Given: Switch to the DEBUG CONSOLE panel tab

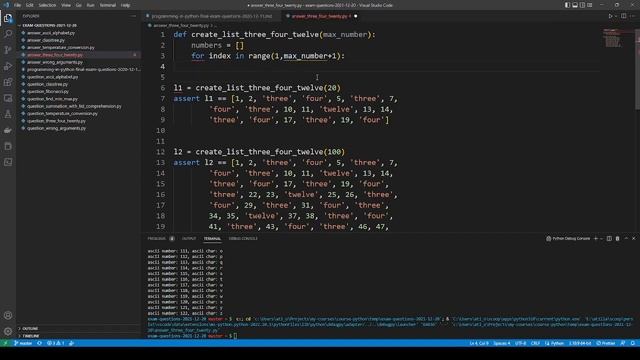Looking at the screenshot, I should (x=243, y=238).
